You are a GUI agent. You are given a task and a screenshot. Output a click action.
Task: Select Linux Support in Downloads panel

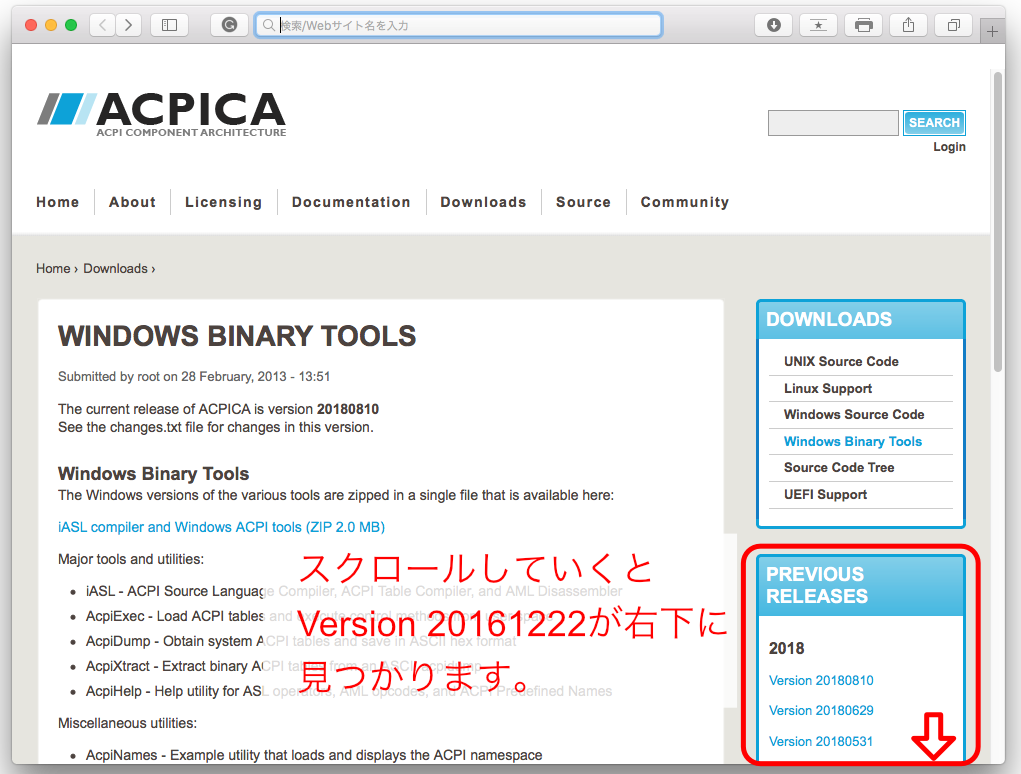click(828, 389)
